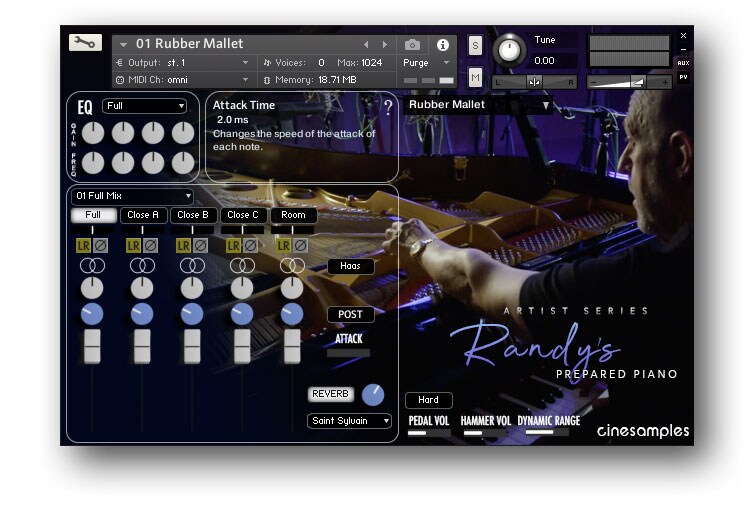Screen dimensions: 754x506
Task: Go to next instrument with right arrow
Action: click(385, 45)
